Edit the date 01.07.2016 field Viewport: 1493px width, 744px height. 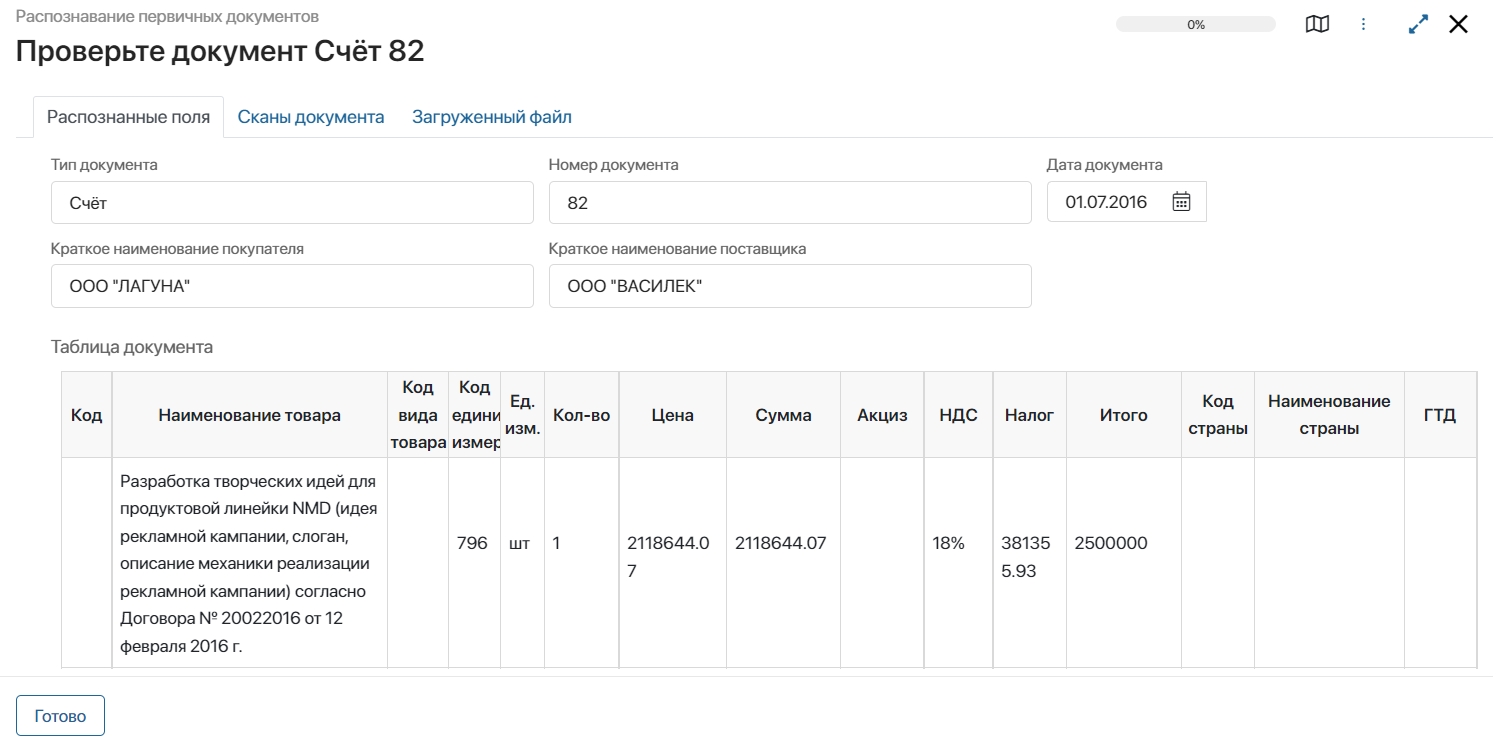click(x=1127, y=202)
